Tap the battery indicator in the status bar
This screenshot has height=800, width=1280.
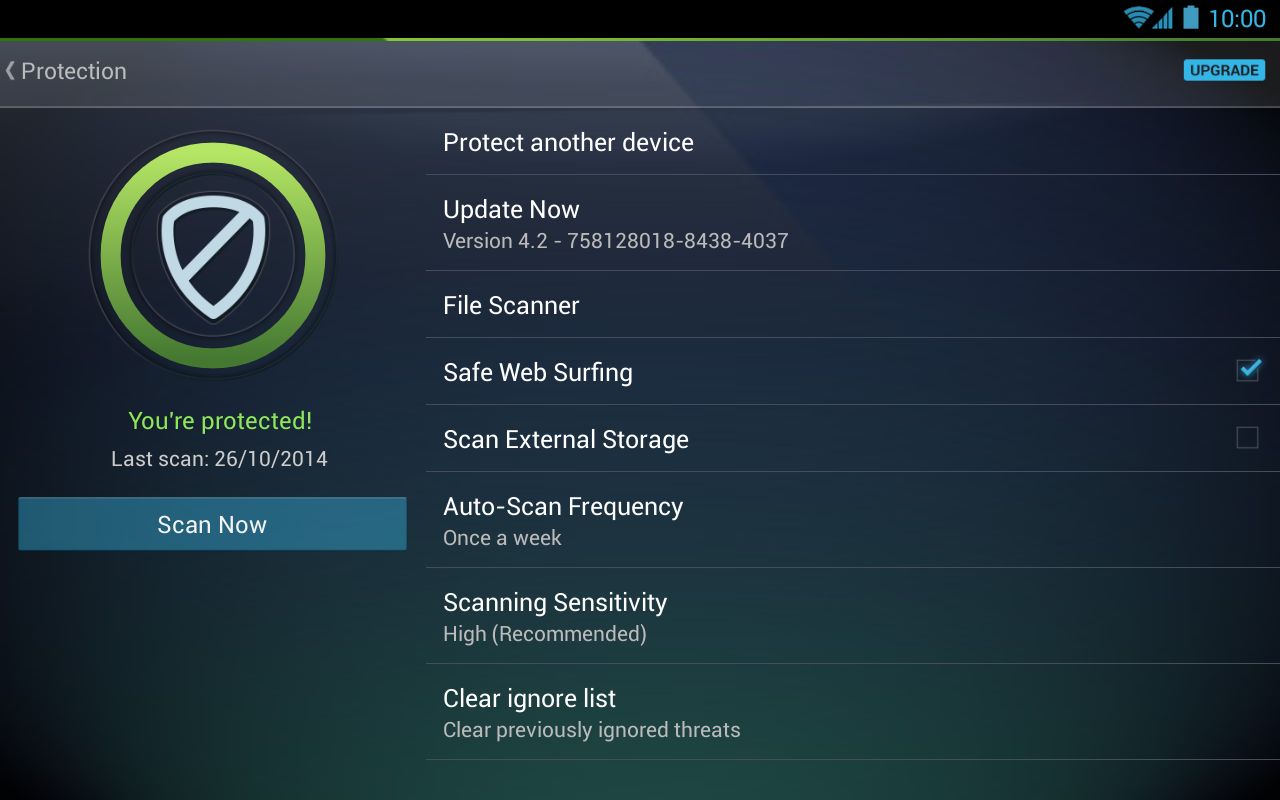point(1191,17)
